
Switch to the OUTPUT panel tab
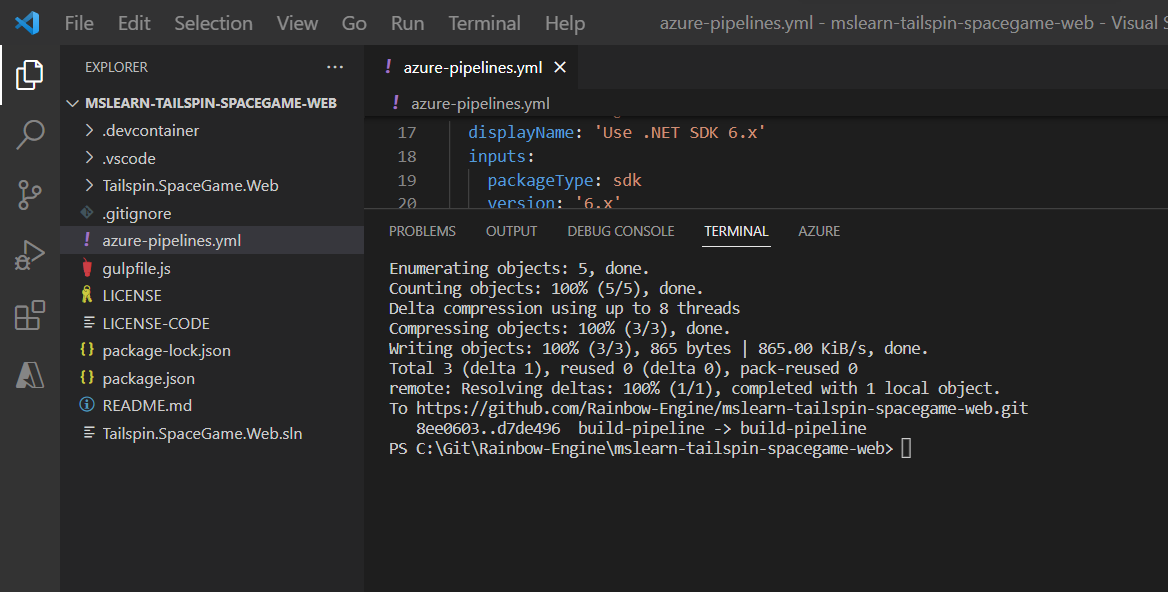coord(511,232)
